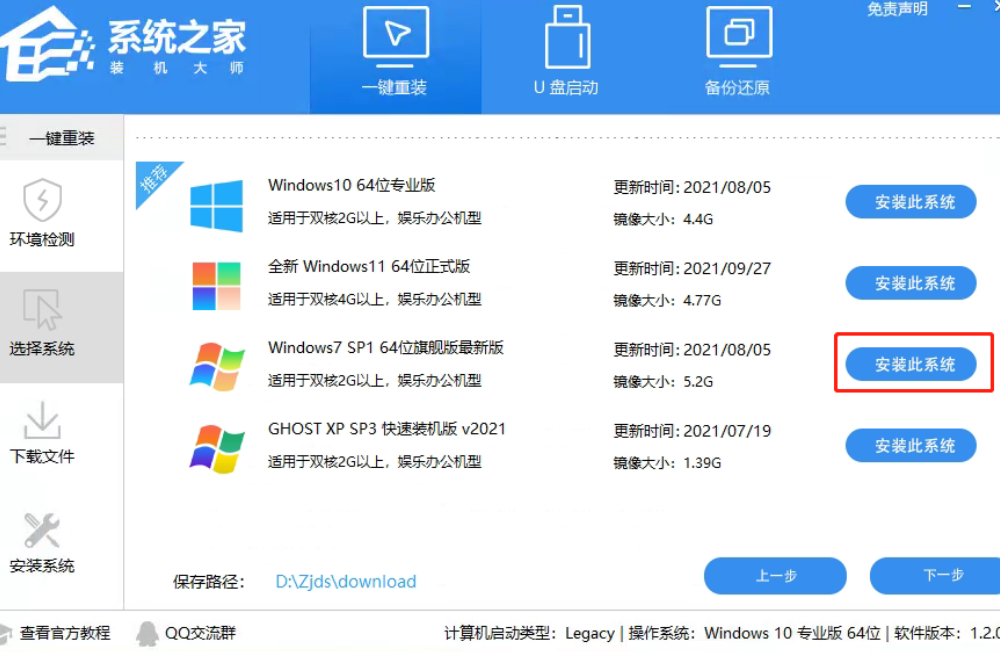Select the 安装系统 sidebar label
Screen dimensions: 1000x652
point(42,565)
